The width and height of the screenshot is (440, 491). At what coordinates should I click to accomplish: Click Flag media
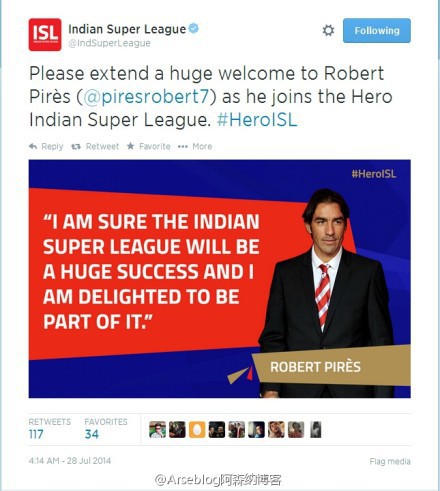(390, 461)
